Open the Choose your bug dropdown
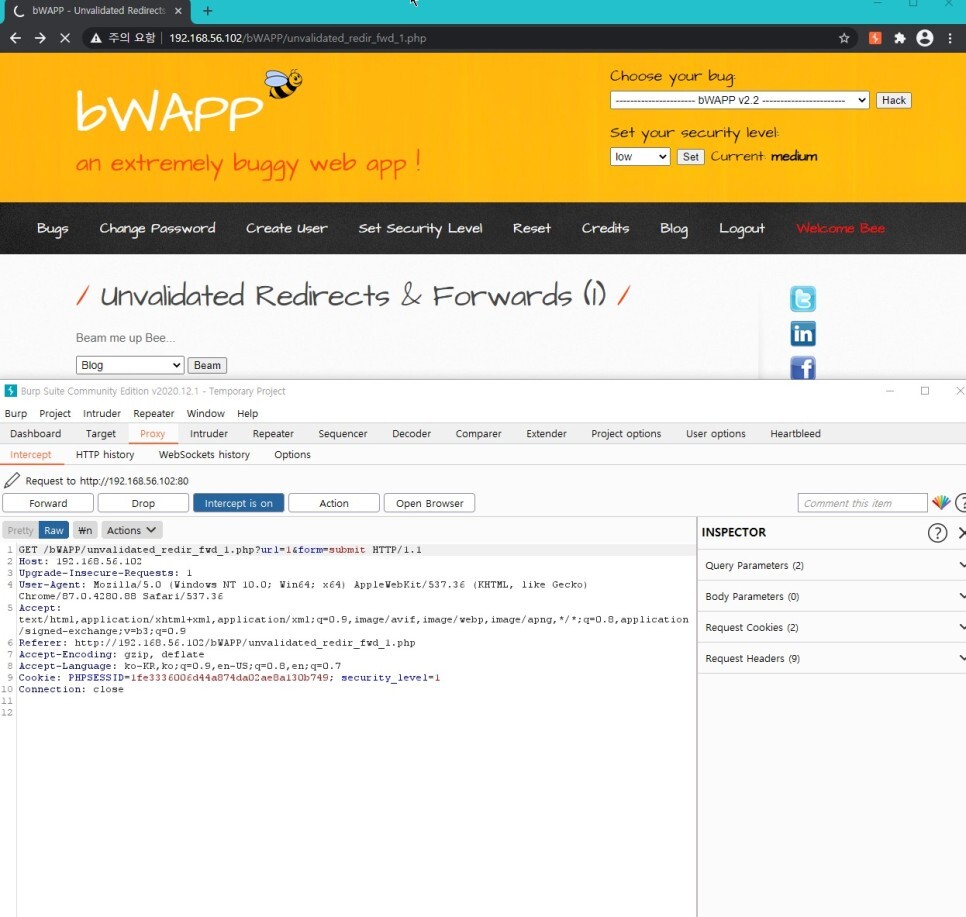The height and width of the screenshot is (917, 966). coord(739,100)
